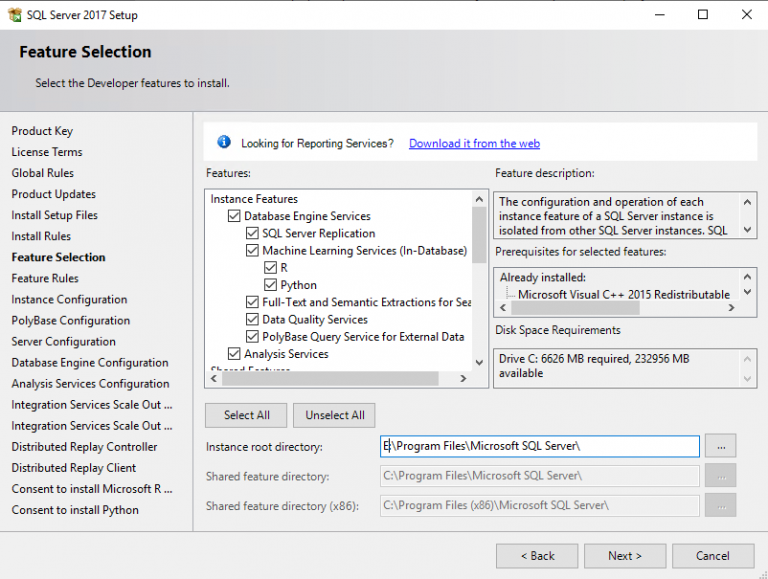Close the SQL Server 2017 Setup window
The image size is (768, 579).
coord(746,15)
